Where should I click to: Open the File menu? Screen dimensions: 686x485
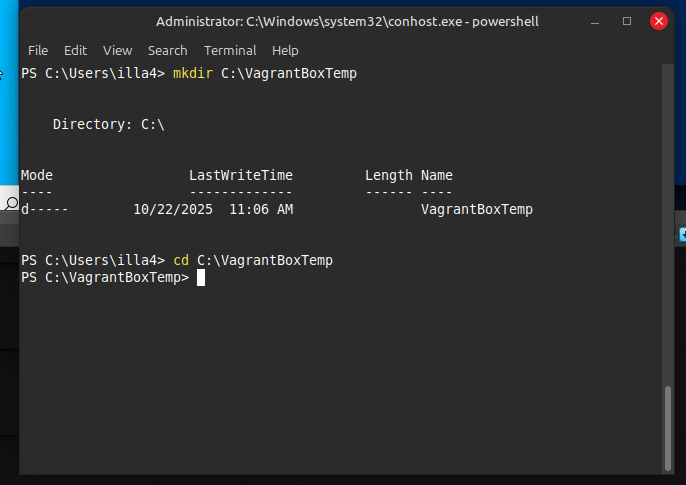(x=38, y=50)
